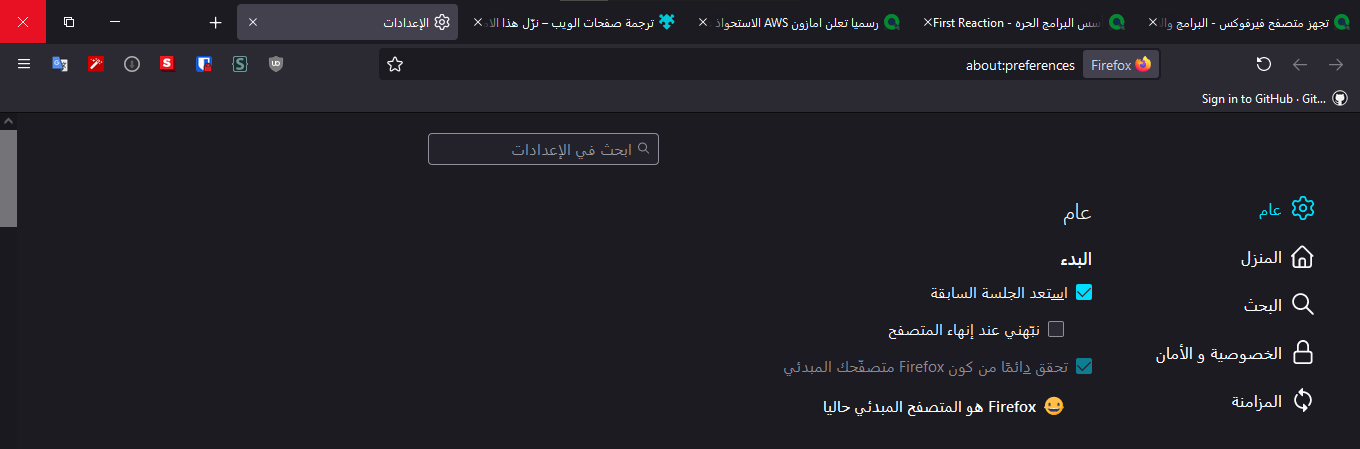Enable the نبّهني عند إنهاء المتصفح checkbox
This screenshot has width=1360, height=449.
[1056, 329]
